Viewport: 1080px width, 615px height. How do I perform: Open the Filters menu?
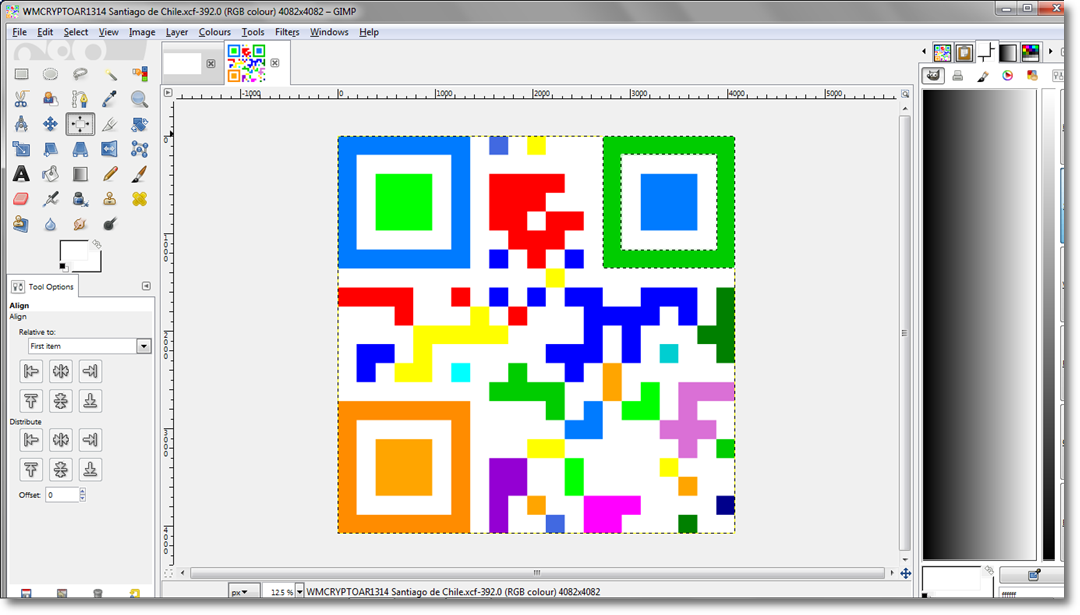click(x=287, y=32)
